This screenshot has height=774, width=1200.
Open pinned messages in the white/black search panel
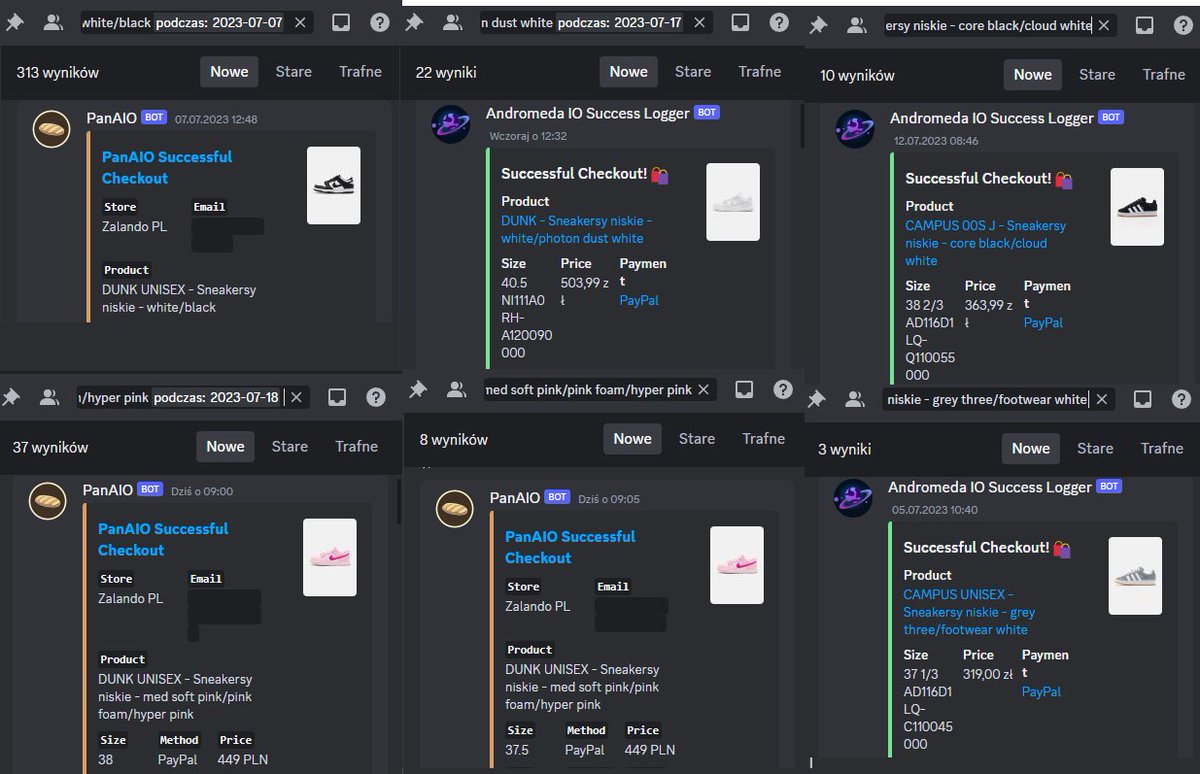coord(14,22)
